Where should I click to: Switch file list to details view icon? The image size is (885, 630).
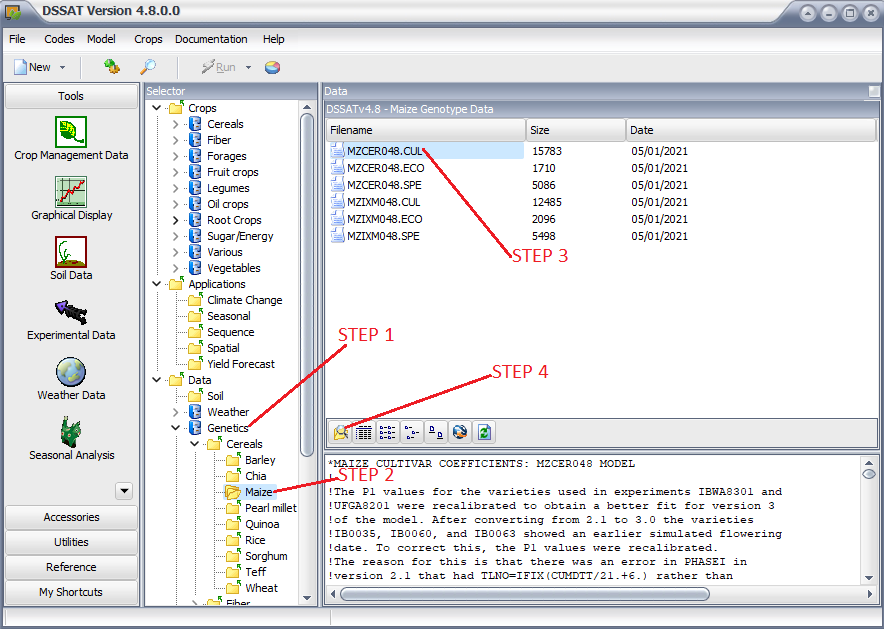[363, 432]
